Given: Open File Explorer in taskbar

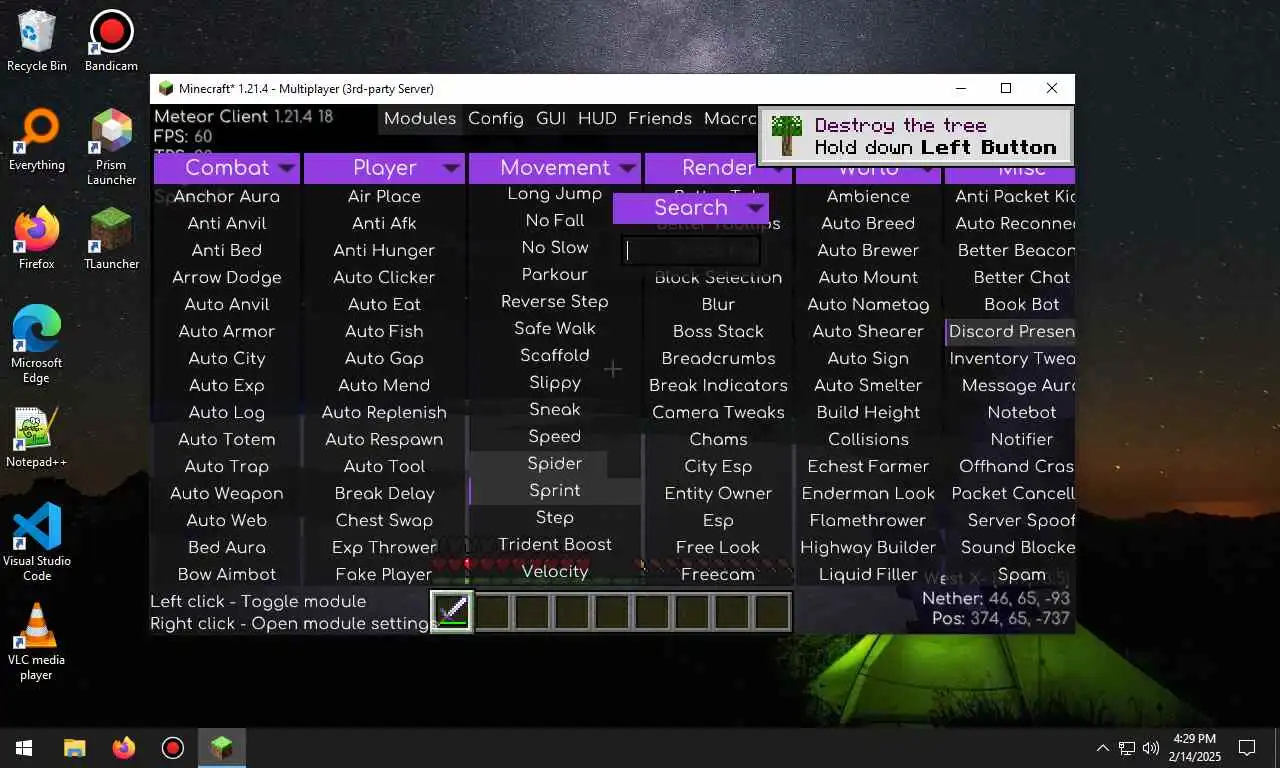Looking at the screenshot, I should pos(75,748).
